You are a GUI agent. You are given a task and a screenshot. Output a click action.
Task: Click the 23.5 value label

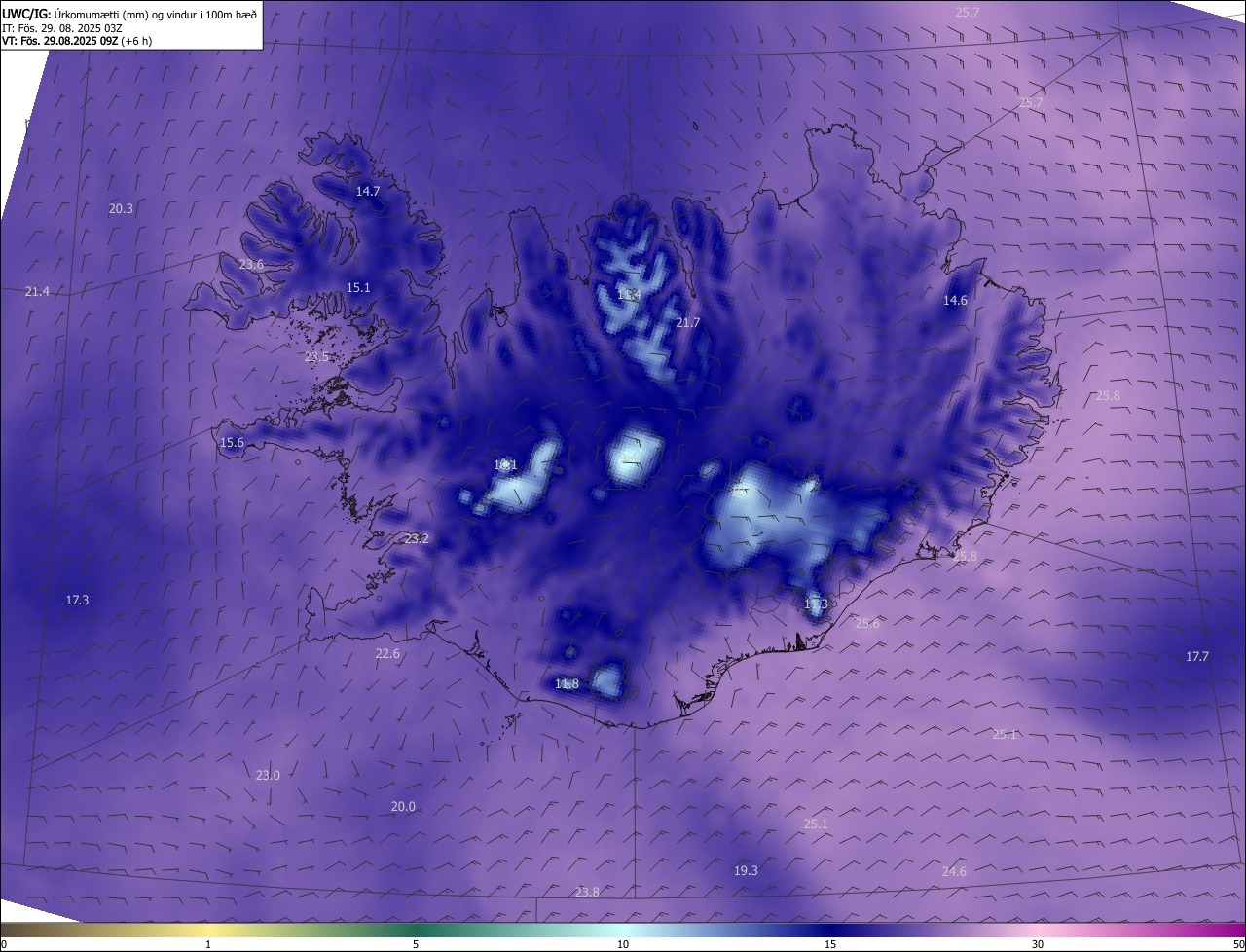[x=316, y=357]
